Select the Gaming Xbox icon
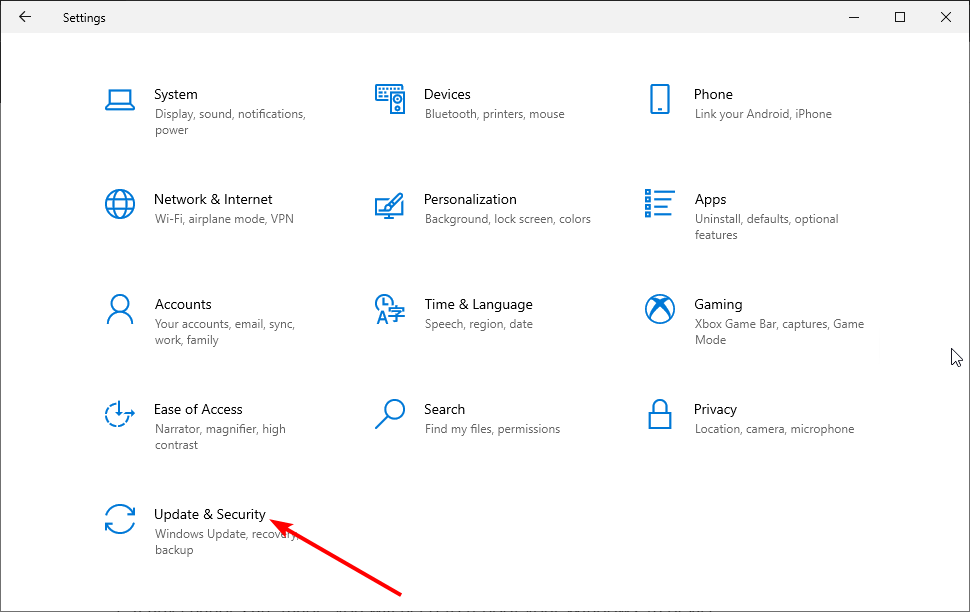The width and height of the screenshot is (970, 612). (x=659, y=309)
